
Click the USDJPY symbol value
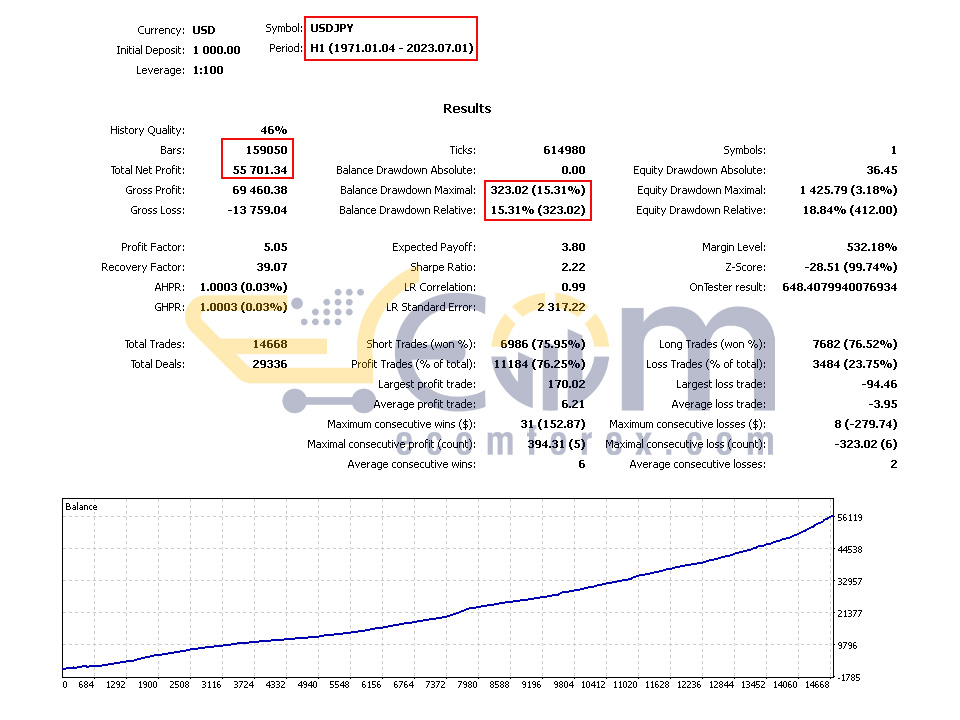point(331,28)
